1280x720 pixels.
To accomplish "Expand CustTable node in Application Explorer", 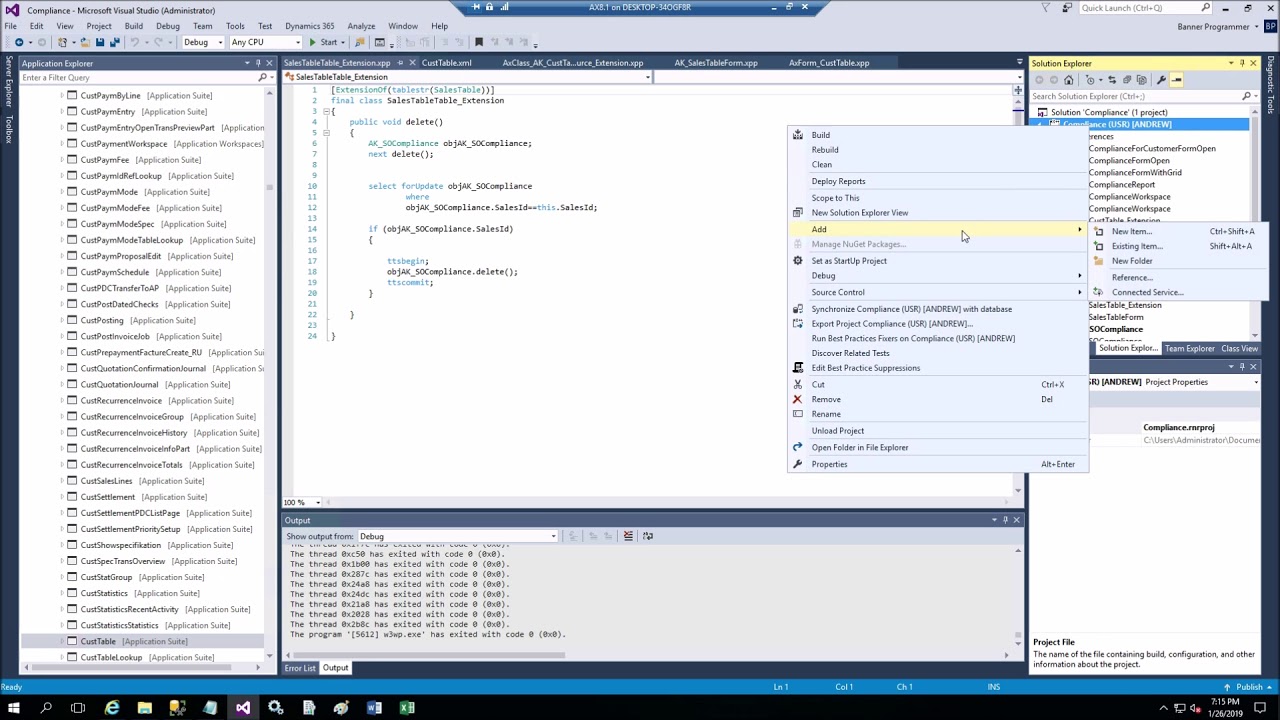I will (62, 641).
